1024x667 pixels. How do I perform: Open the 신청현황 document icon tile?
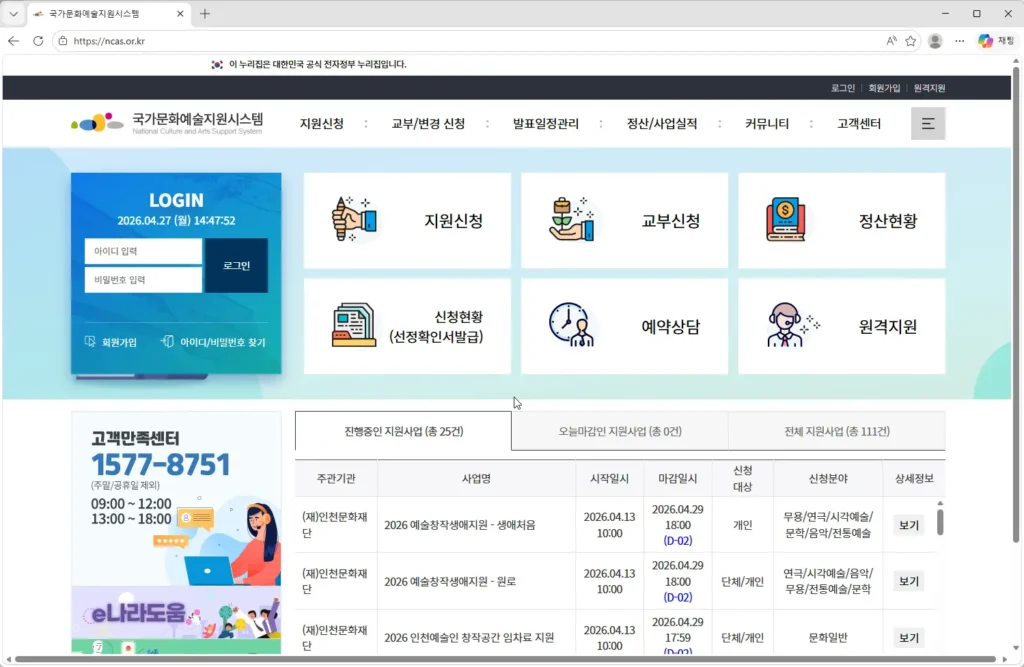407,326
